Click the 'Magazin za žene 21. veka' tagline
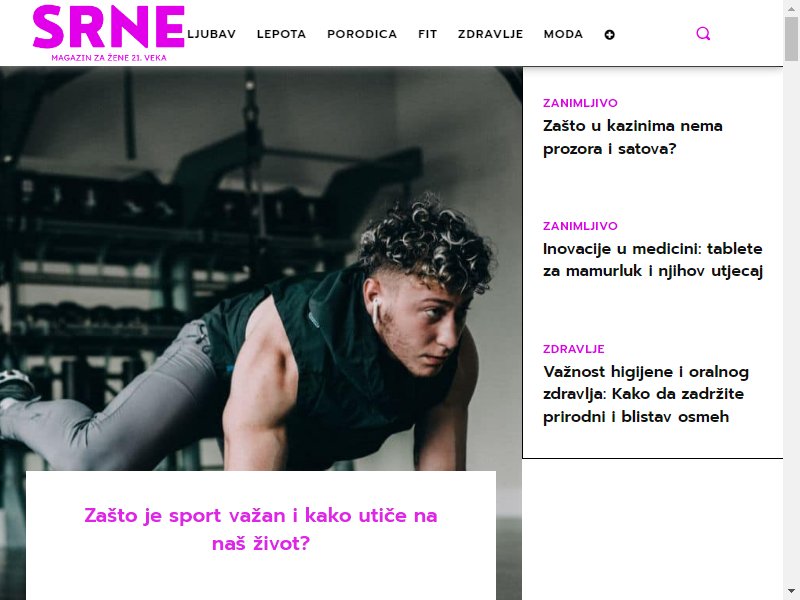 (109, 58)
